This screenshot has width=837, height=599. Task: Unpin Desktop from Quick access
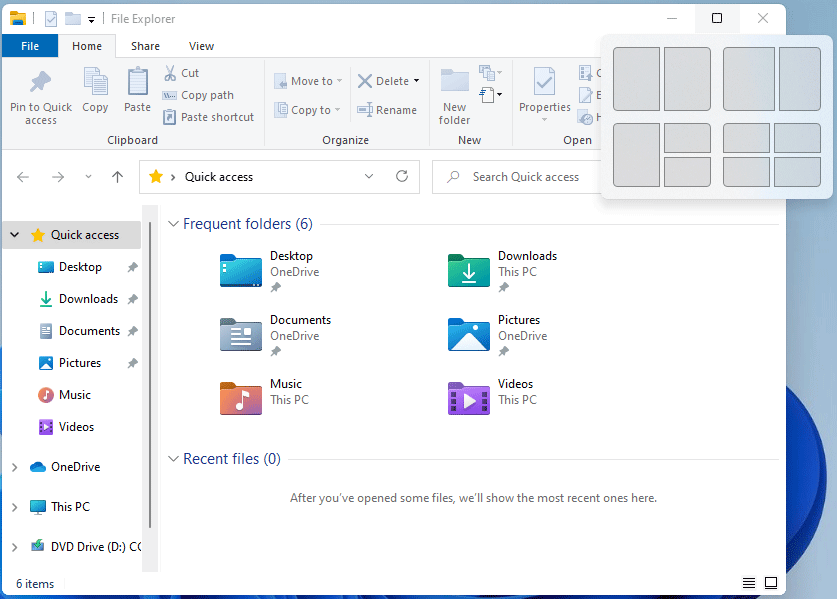pyautogui.click(x=131, y=266)
